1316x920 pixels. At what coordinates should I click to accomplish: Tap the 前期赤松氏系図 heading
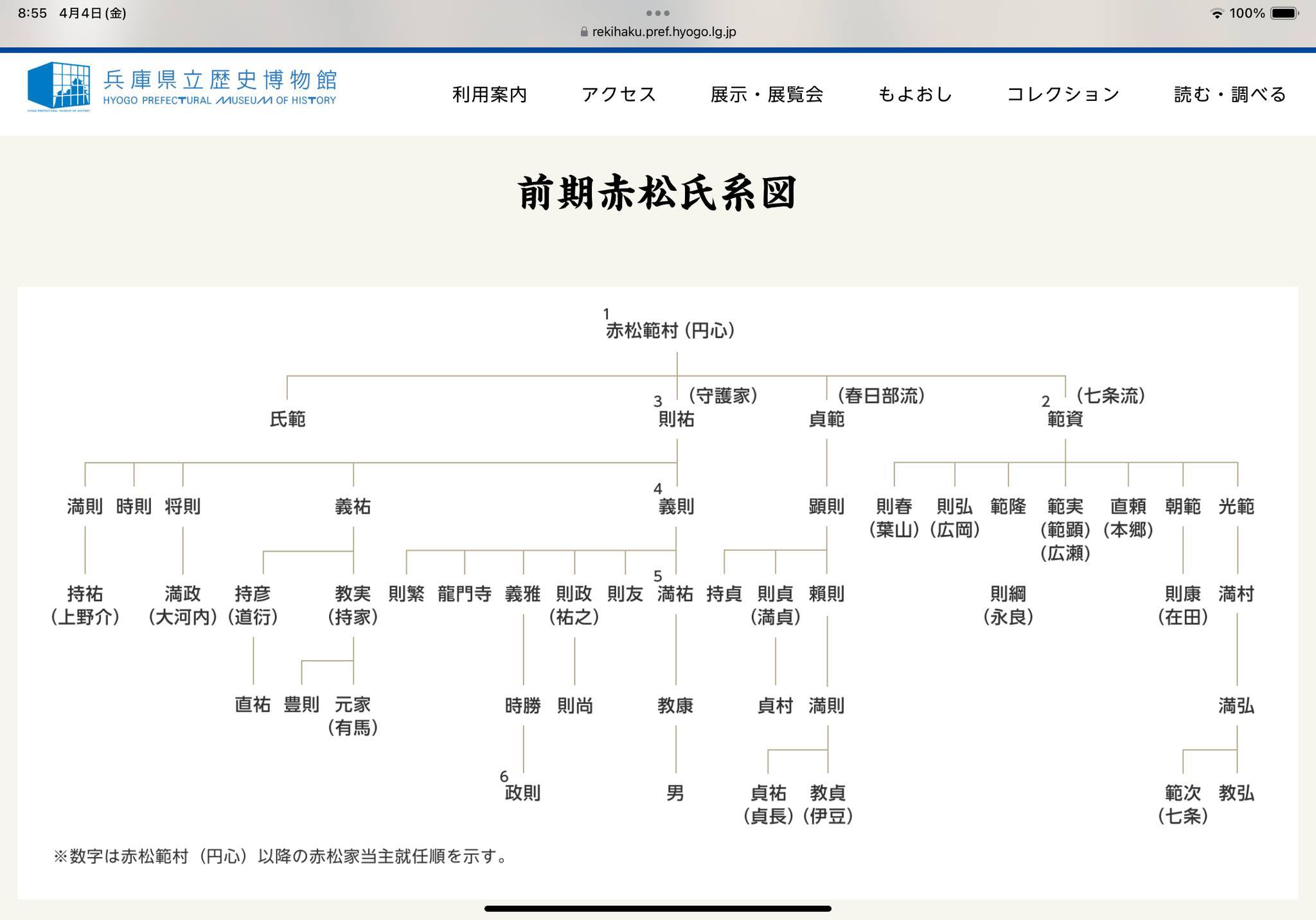pyautogui.click(x=657, y=193)
